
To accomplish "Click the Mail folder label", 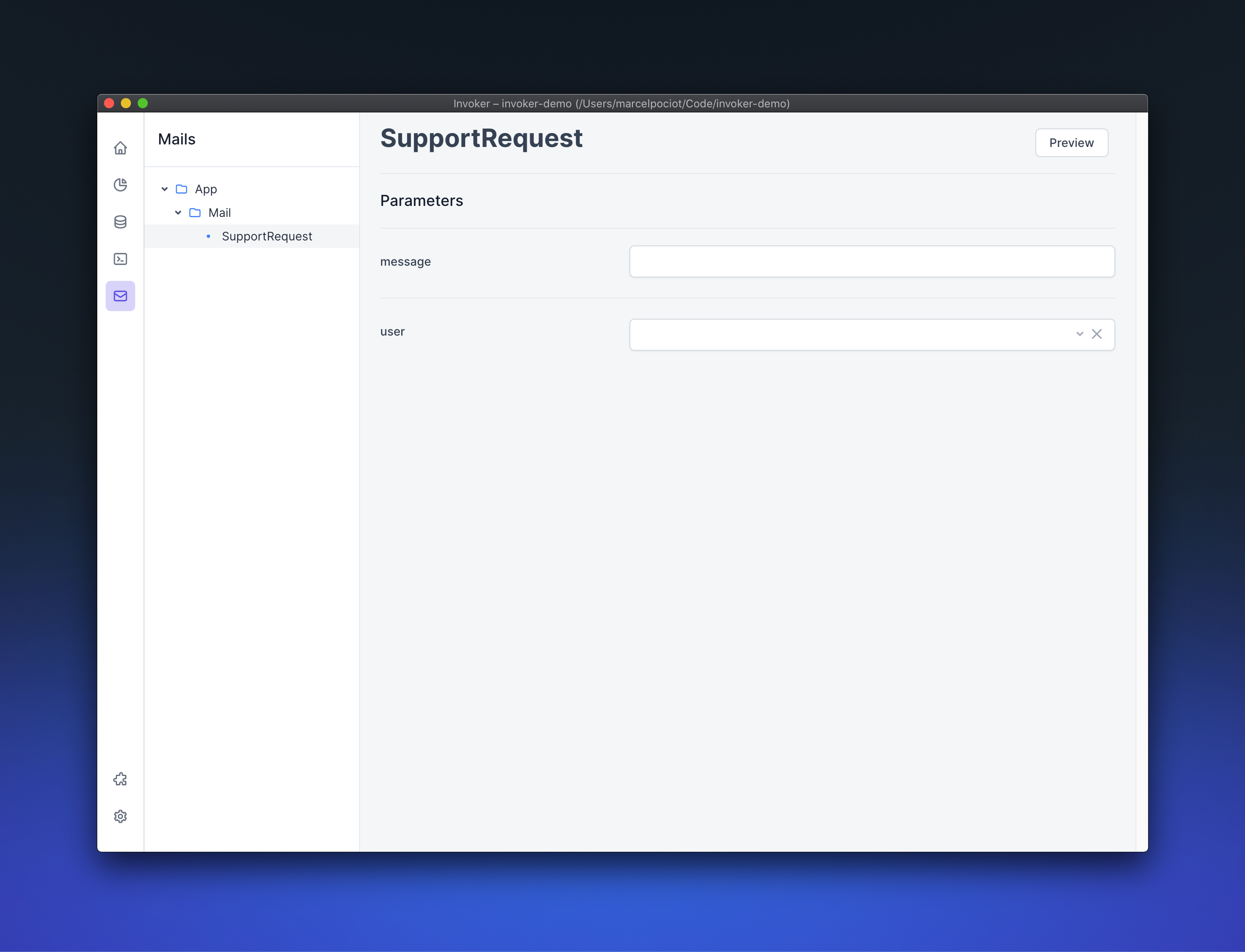I will 219,213.
